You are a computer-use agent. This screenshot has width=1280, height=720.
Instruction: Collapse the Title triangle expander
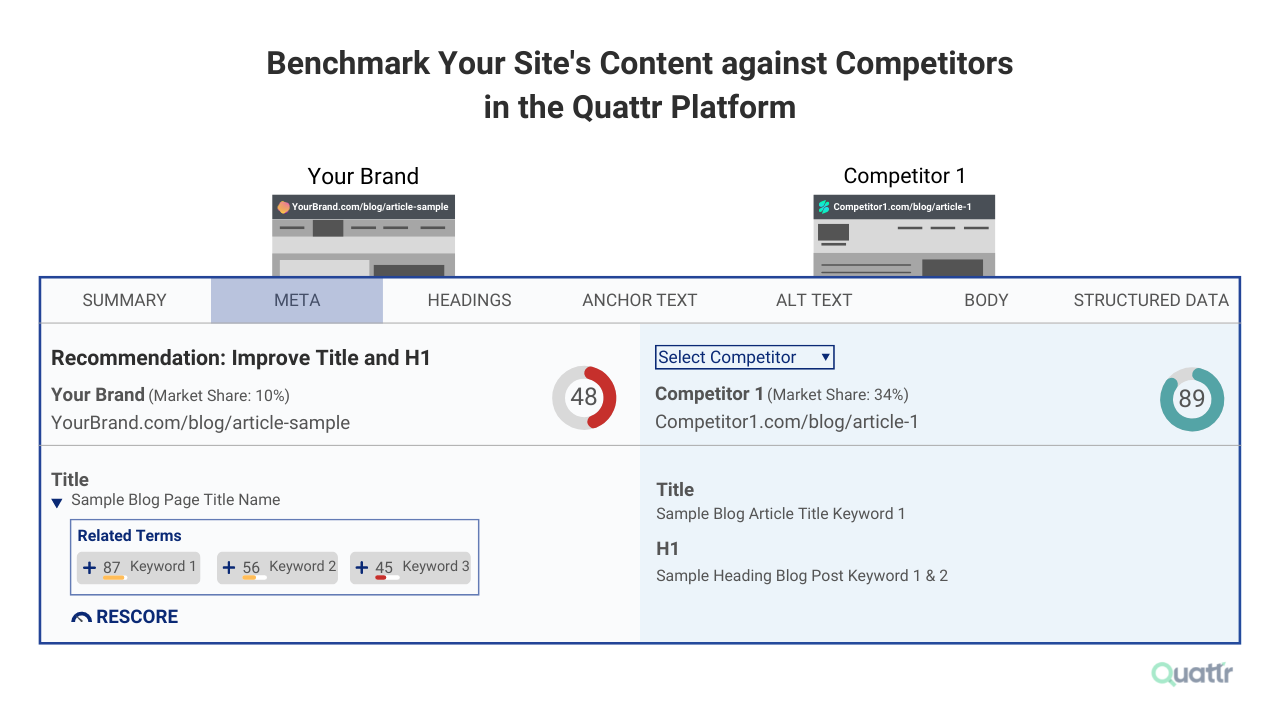tap(57, 503)
